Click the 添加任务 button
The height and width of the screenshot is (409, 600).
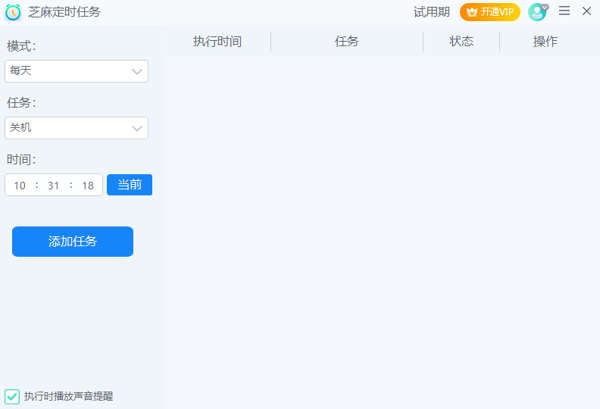(72, 242)
